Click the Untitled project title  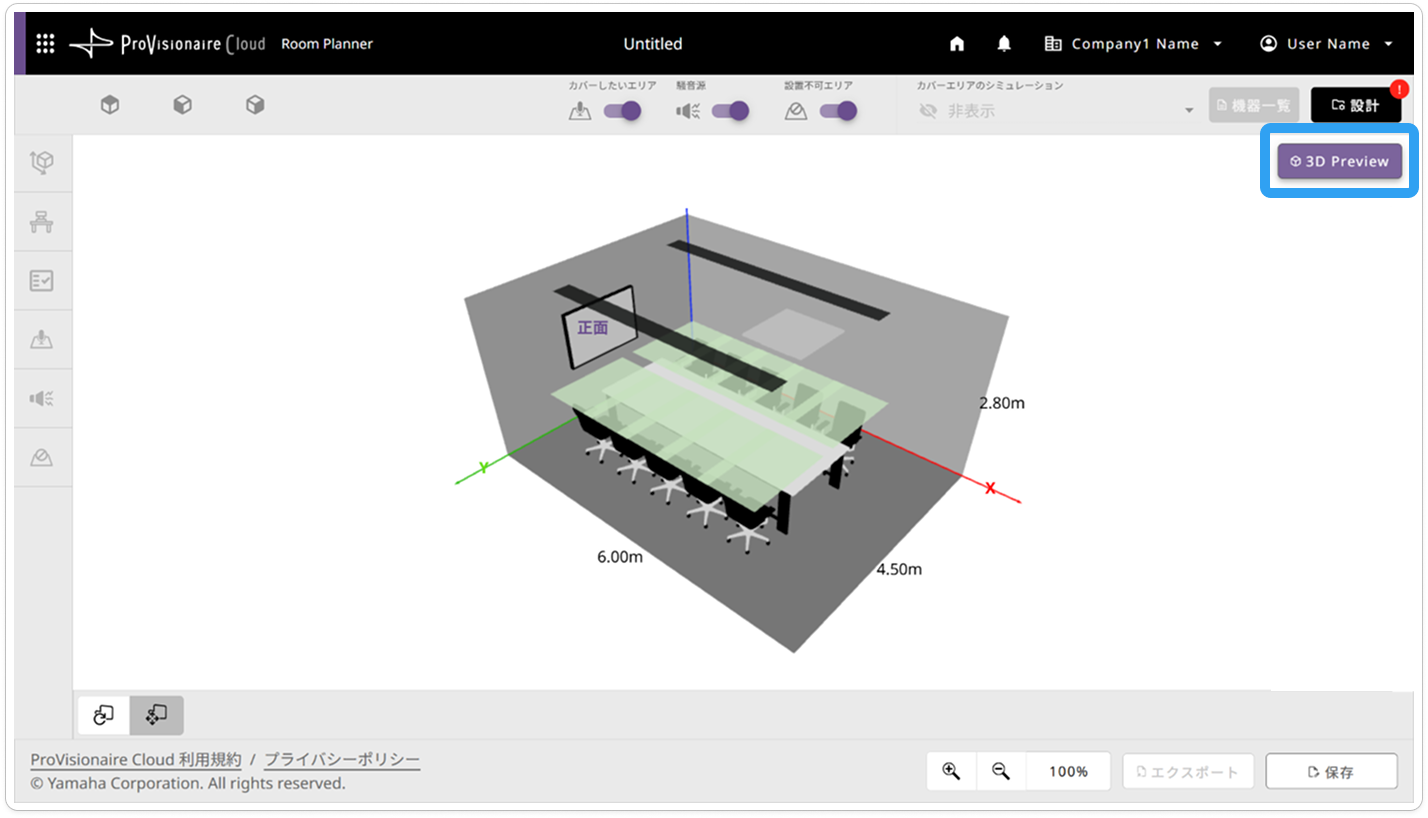point(653,44)
